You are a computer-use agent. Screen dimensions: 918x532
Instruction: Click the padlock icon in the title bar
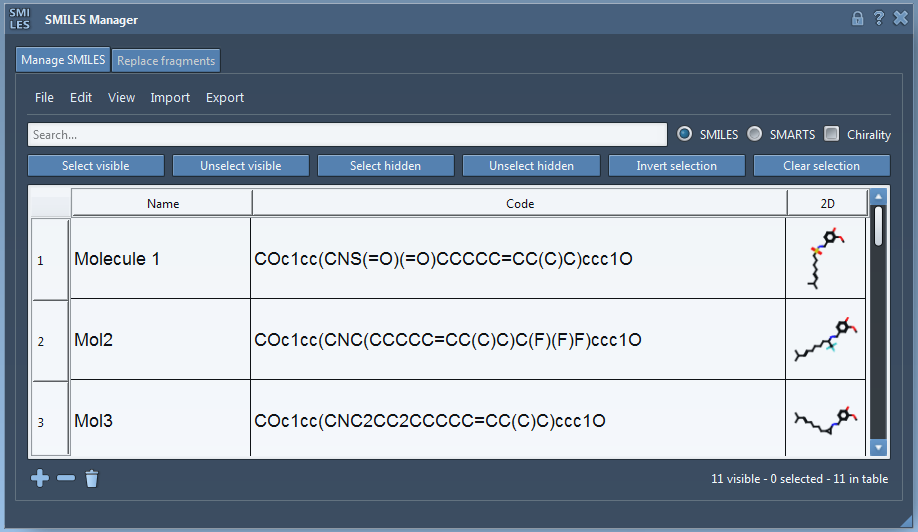[857, 18]
